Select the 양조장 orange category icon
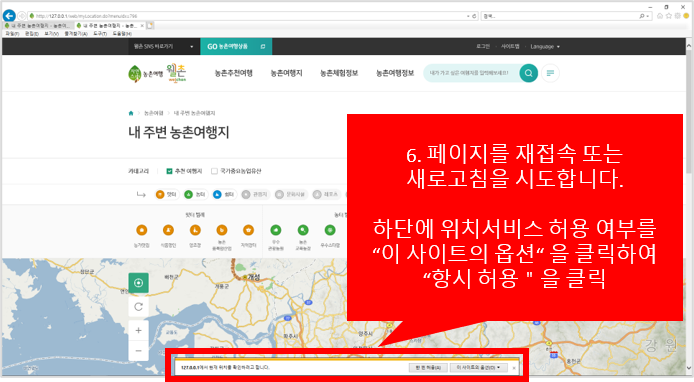Screen dimensions: 694x382 [195, 230]
